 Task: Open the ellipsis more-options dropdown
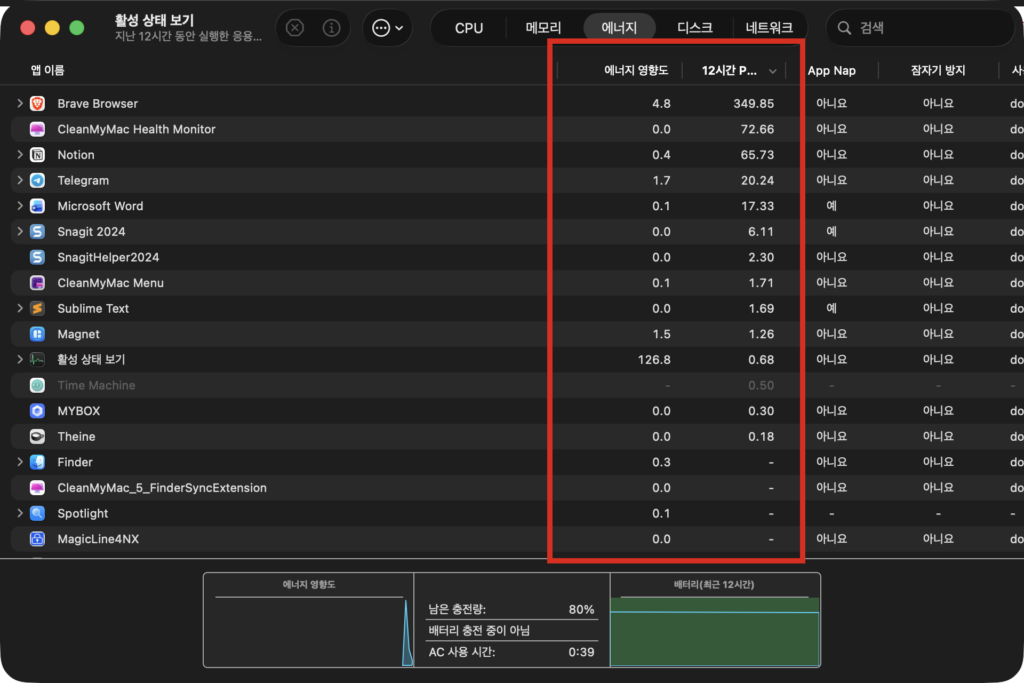[387, 28]
